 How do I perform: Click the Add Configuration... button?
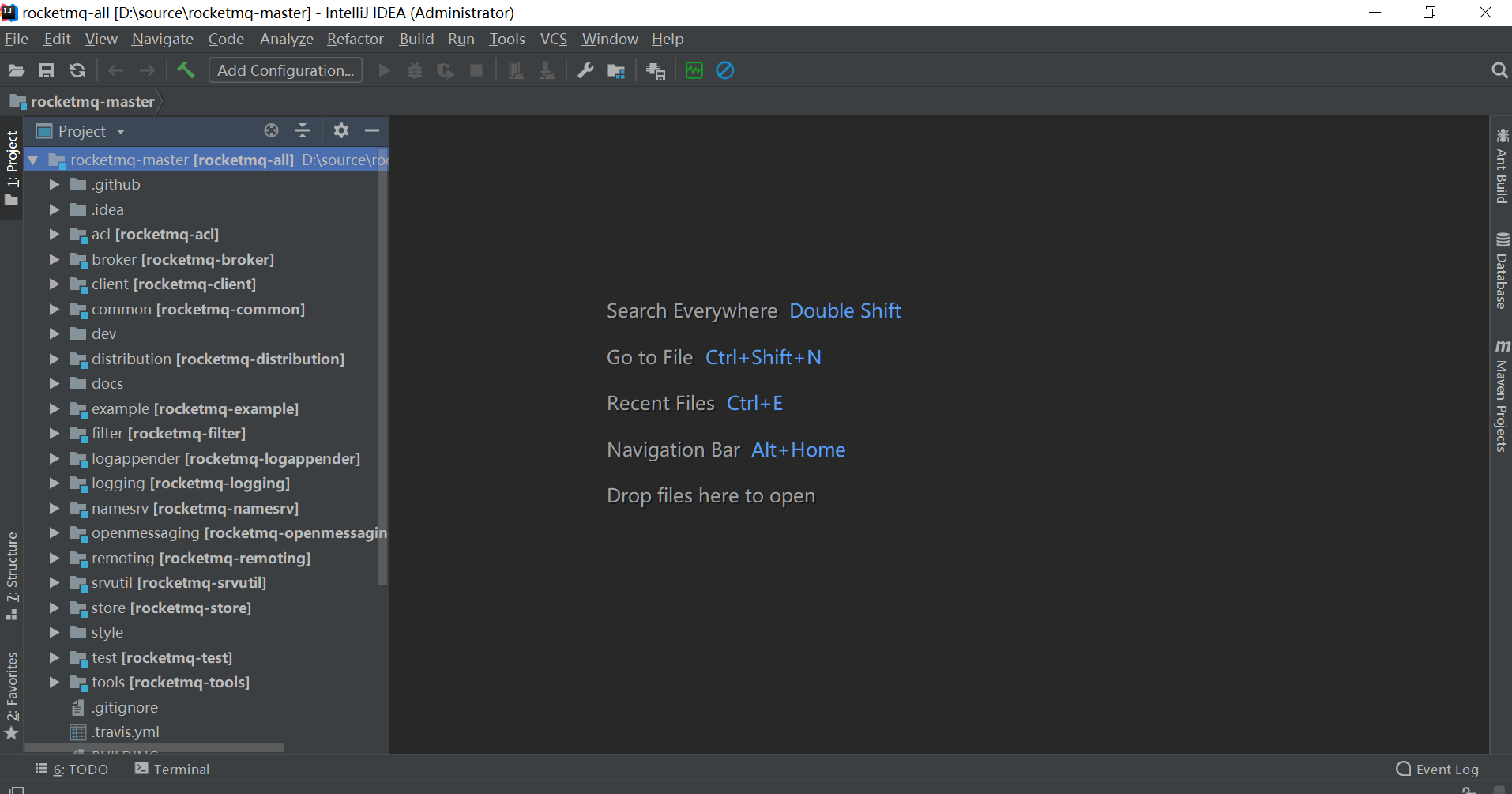click(x=285, y=70)
